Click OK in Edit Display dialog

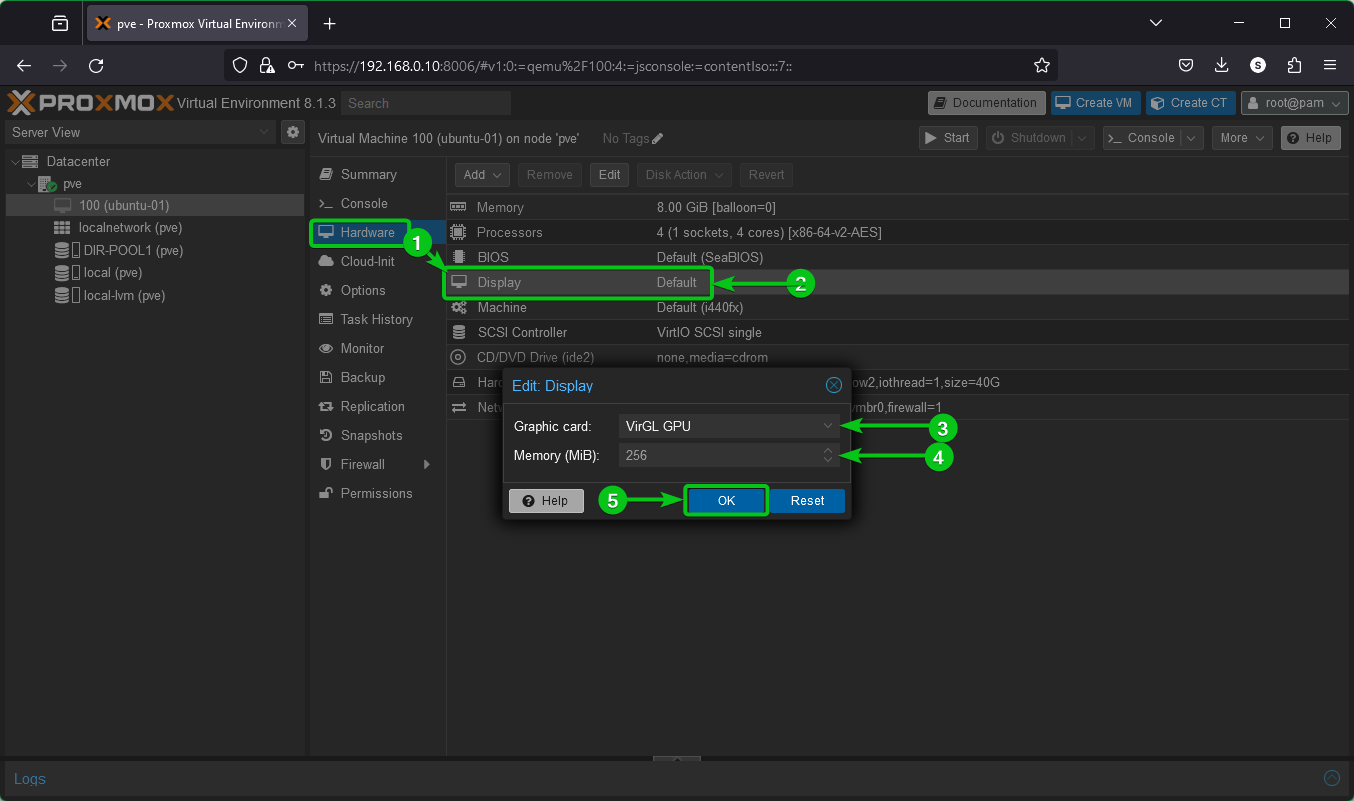coord(726,501)
